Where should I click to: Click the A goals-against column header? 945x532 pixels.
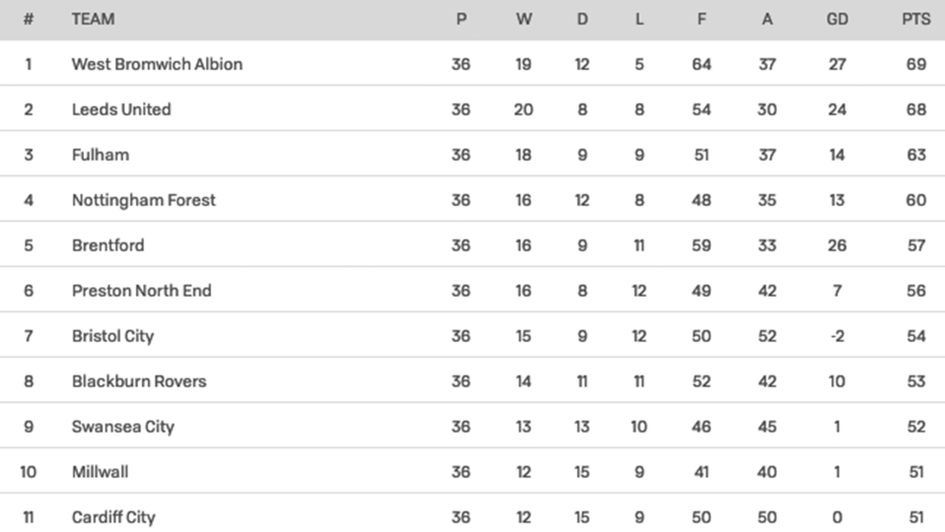[x=767, y=19]
